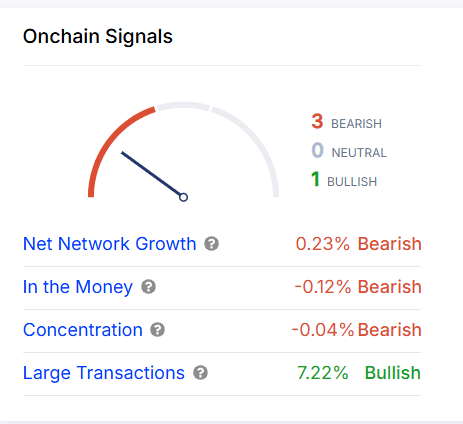Open the Large Transactions link
This screenshot has width=463, height=424.
(104, 373)
